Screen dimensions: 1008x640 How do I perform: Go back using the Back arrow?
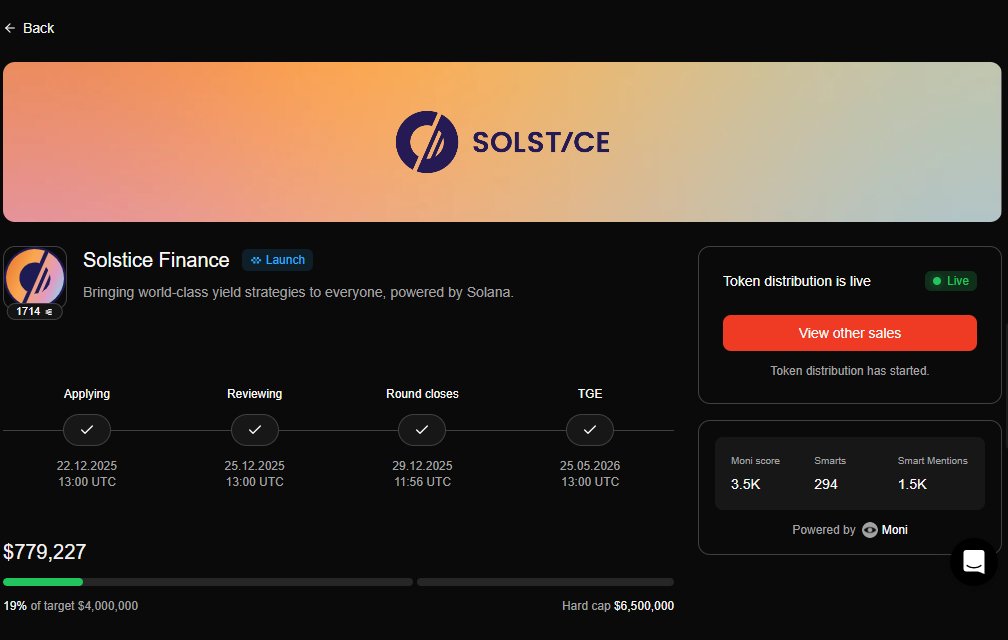[10, 28]
